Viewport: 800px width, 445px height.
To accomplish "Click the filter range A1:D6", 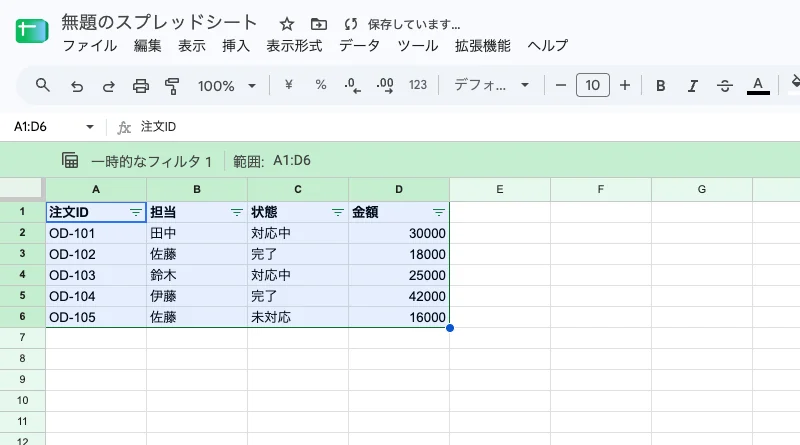I will [x=292, y=161].
